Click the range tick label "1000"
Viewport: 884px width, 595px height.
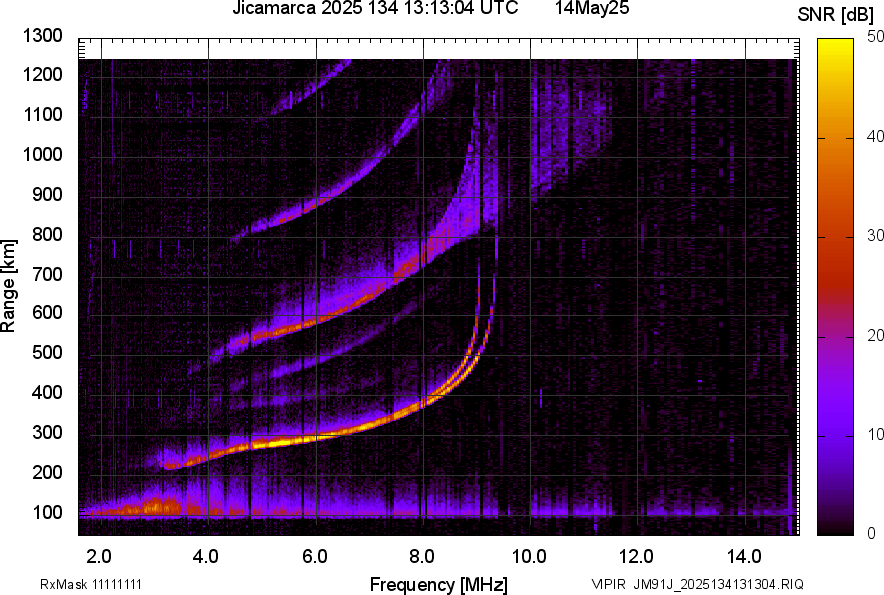(x=42, y=154)
